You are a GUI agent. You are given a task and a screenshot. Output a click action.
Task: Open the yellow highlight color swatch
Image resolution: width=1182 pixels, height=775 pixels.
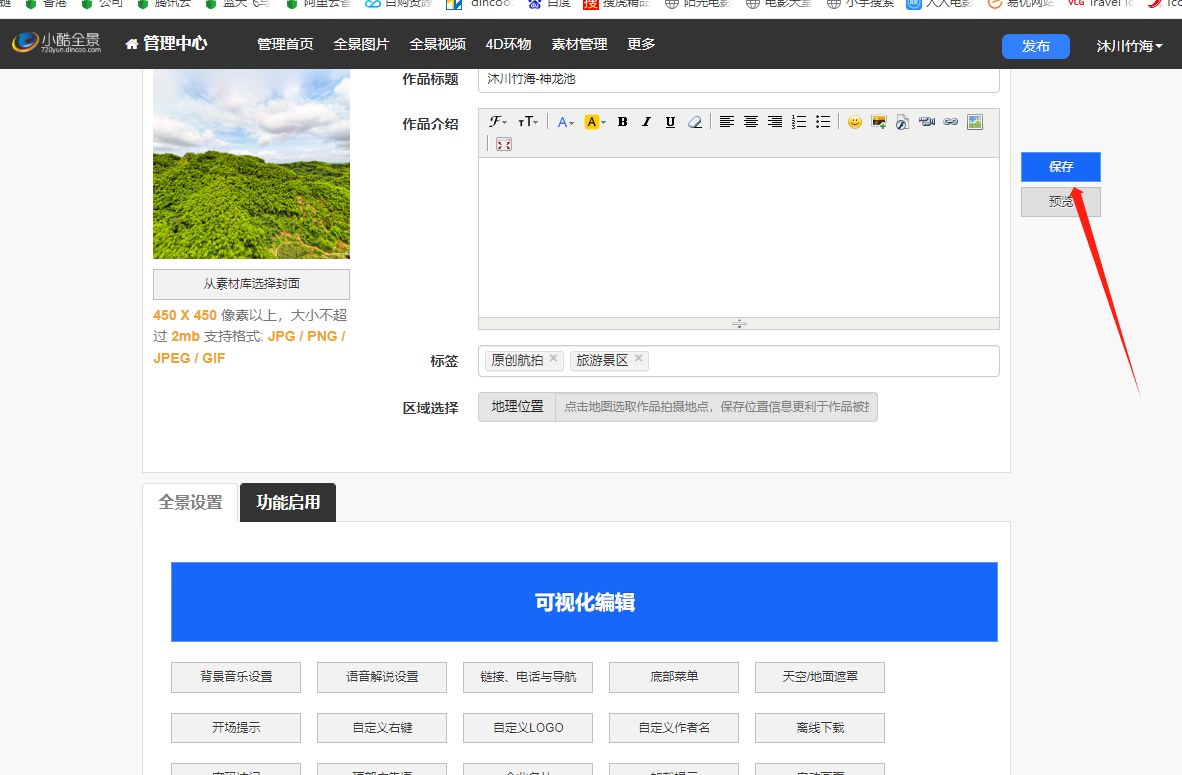[x=592, y=122]
